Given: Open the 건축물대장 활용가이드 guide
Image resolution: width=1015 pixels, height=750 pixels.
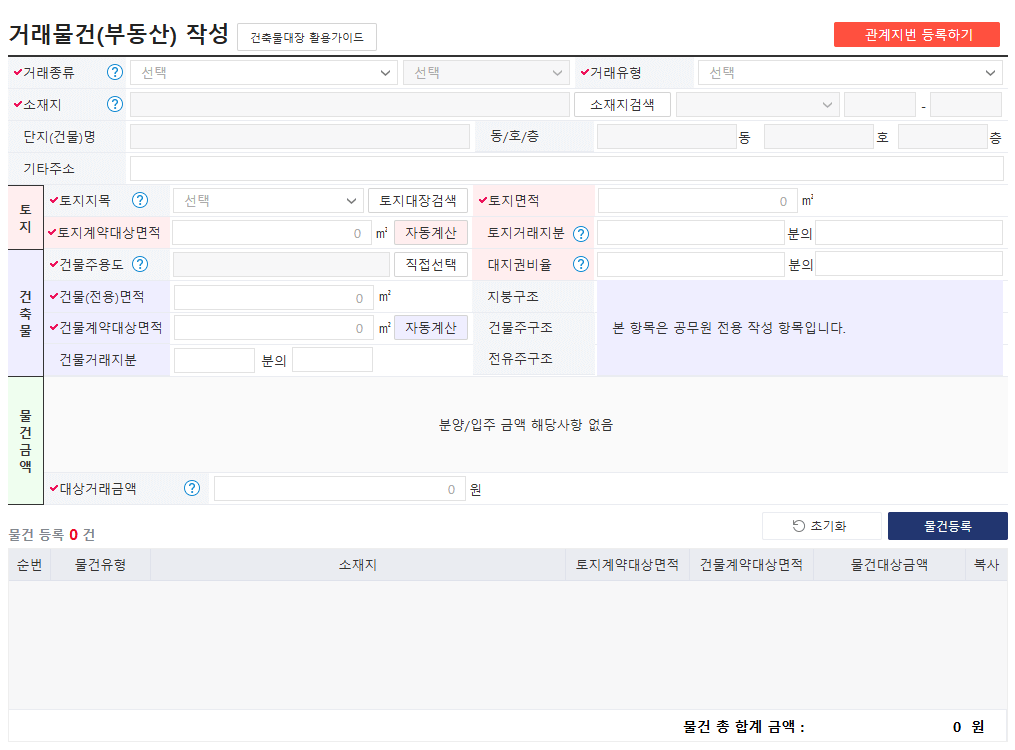Looking at the screenshot, I should click(x=307, y=36).
